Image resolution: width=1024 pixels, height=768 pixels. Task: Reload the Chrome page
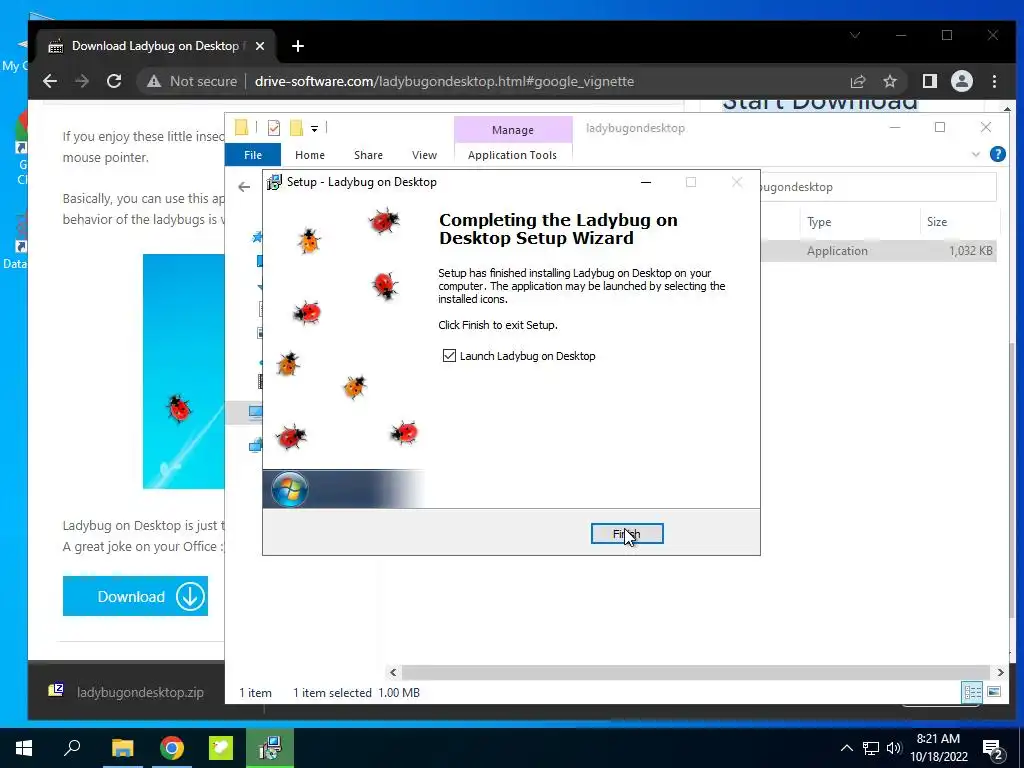point(114,81)
